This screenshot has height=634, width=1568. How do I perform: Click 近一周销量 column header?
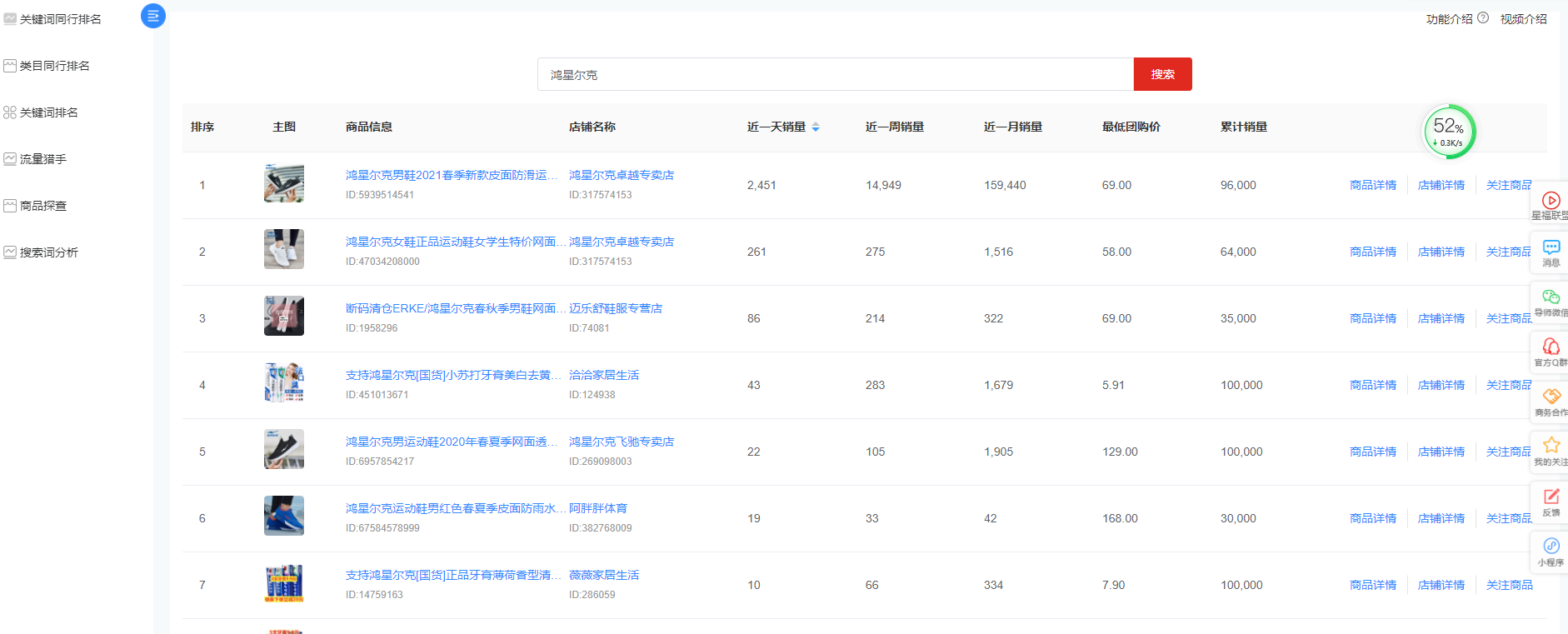(x=895, y=127)
